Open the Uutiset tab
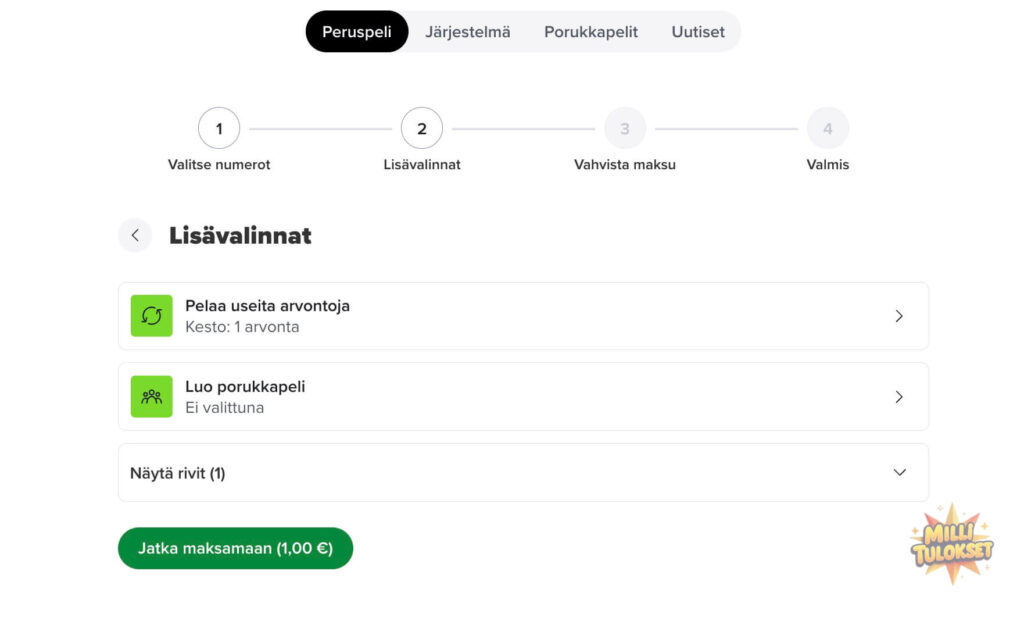This screenshot has width=1024, height=621. click(x=698, y=31)
